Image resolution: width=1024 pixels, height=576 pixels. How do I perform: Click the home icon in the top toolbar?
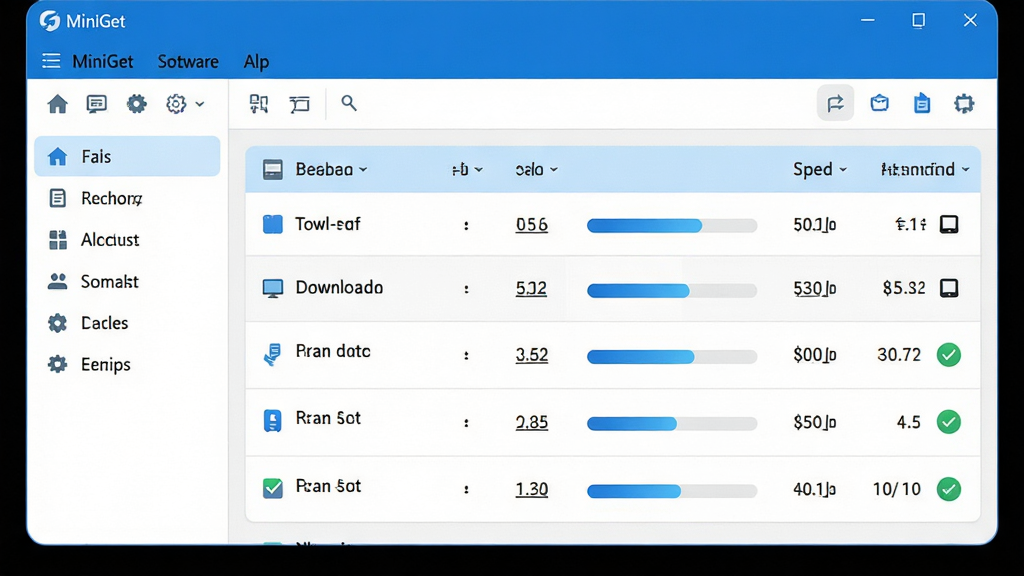click(x=57, y=104)
